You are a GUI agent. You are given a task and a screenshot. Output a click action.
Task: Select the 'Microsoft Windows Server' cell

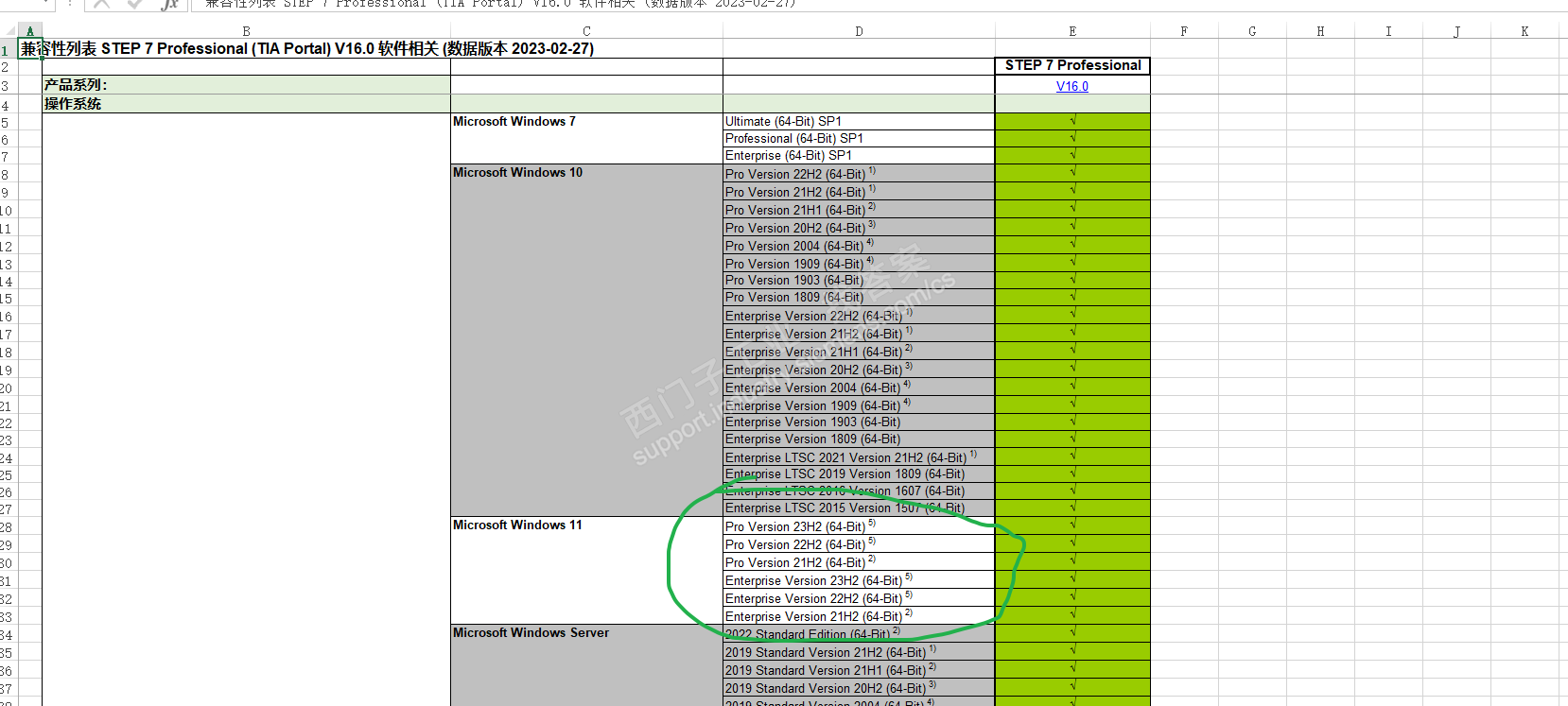pos(586,664)
